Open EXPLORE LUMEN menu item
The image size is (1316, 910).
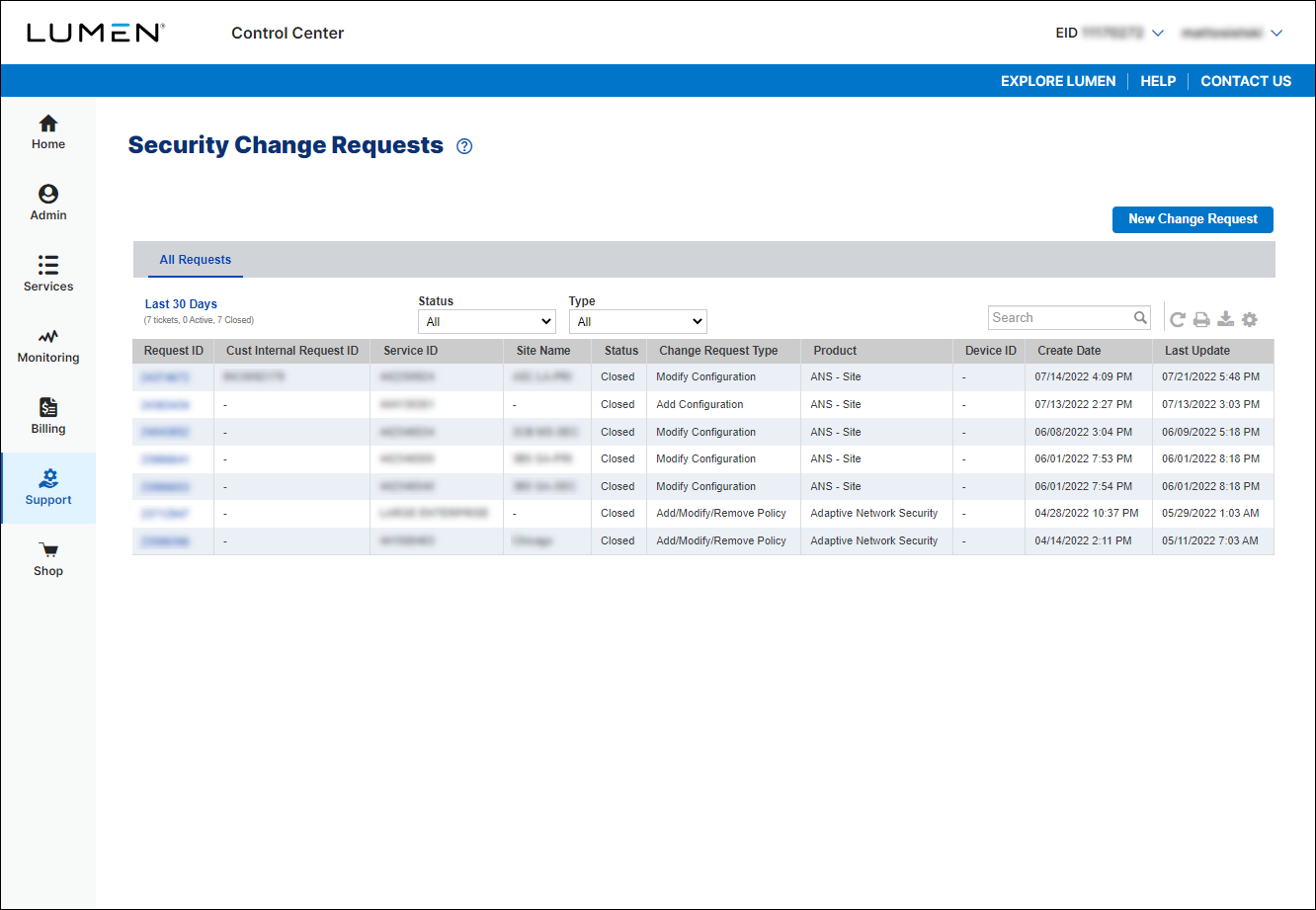pyautogui.click(x=1058, y=81)
